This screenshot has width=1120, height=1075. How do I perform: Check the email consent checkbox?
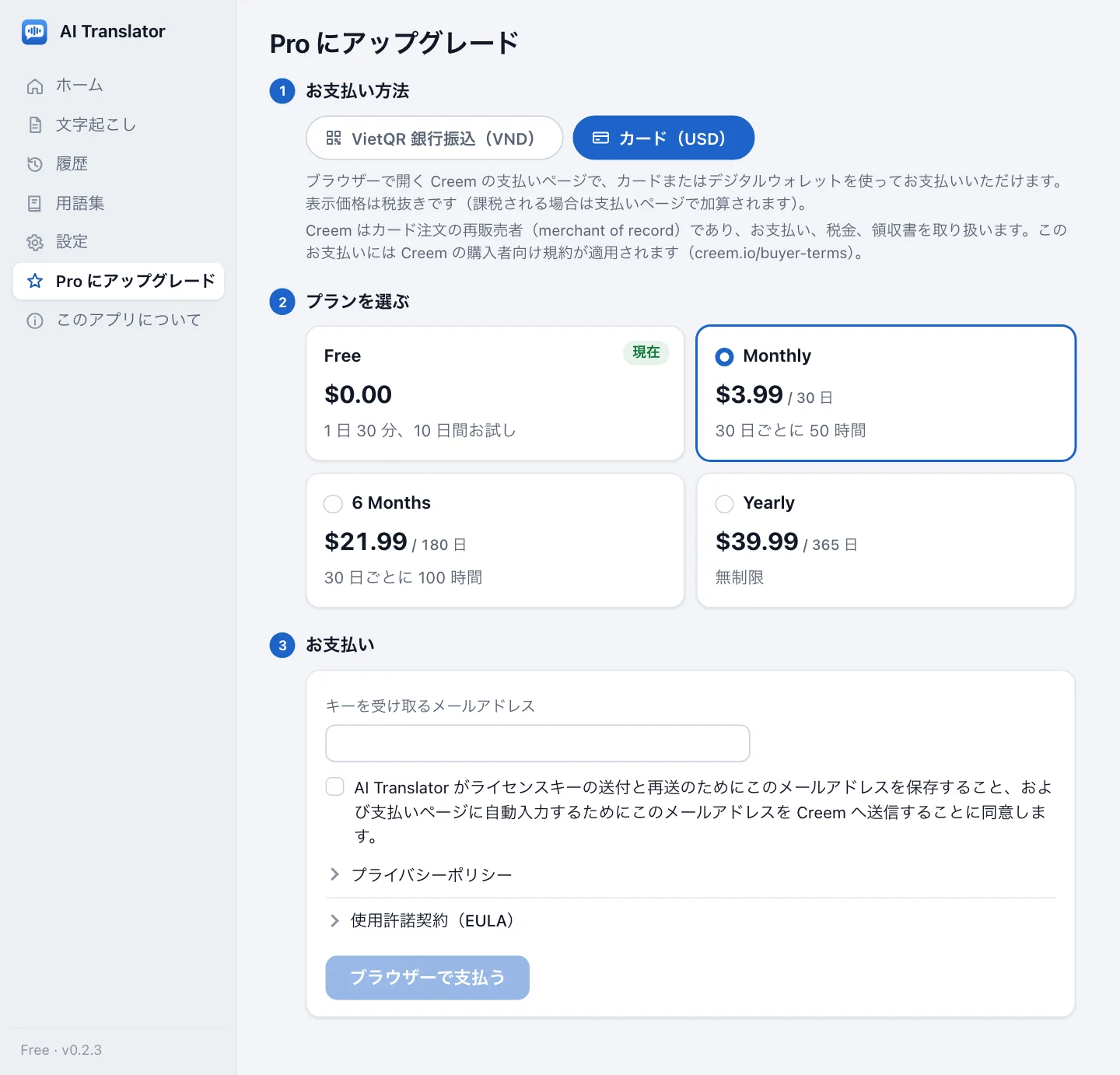click(x=335, y=786)
